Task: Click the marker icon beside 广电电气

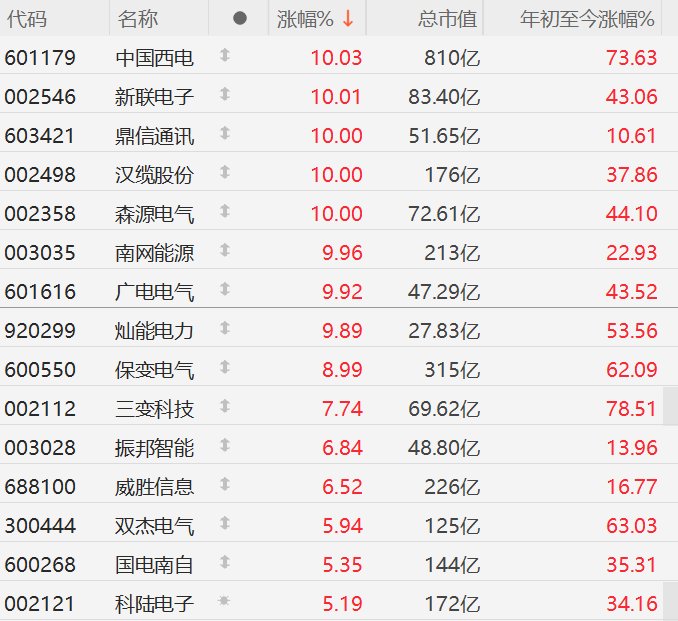Action: click(224, 289)
